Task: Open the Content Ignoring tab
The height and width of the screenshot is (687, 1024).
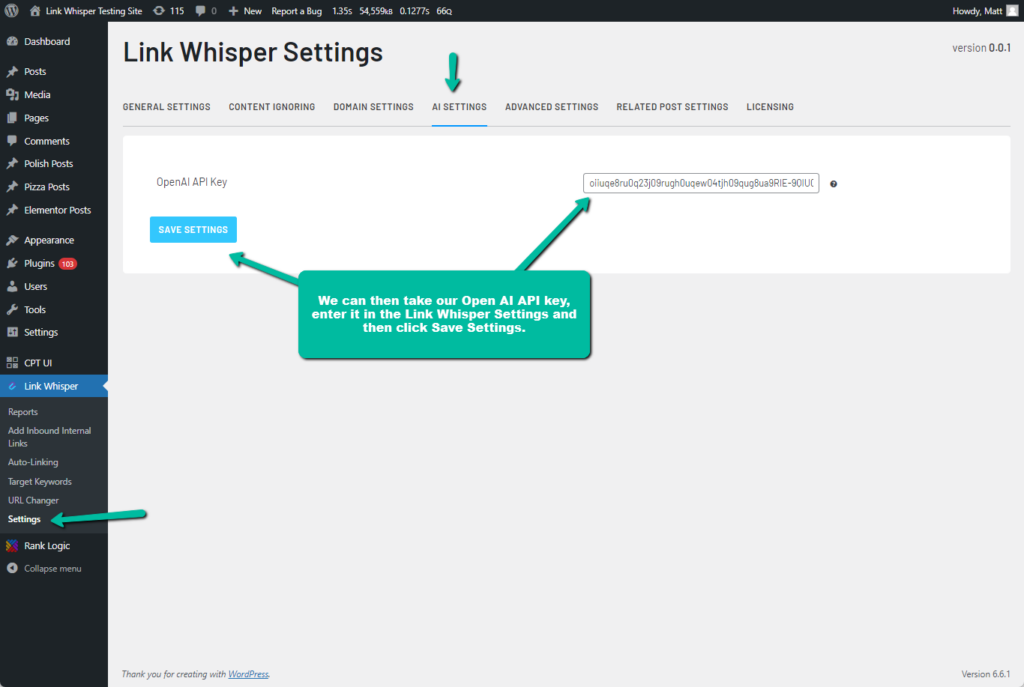Action: point(272,106)
